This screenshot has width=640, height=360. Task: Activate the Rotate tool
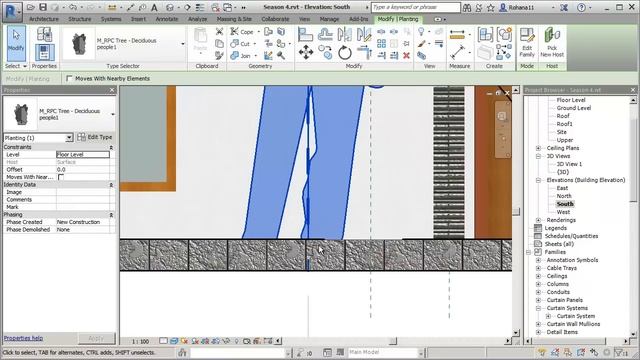pyautogui.click(x=345, y=52)
